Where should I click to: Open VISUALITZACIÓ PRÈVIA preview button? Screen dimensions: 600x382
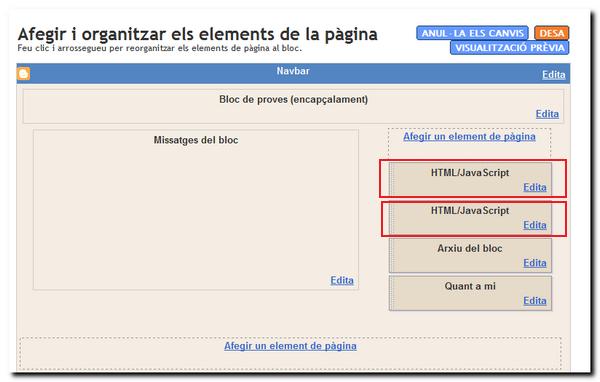tap(510, 48)
